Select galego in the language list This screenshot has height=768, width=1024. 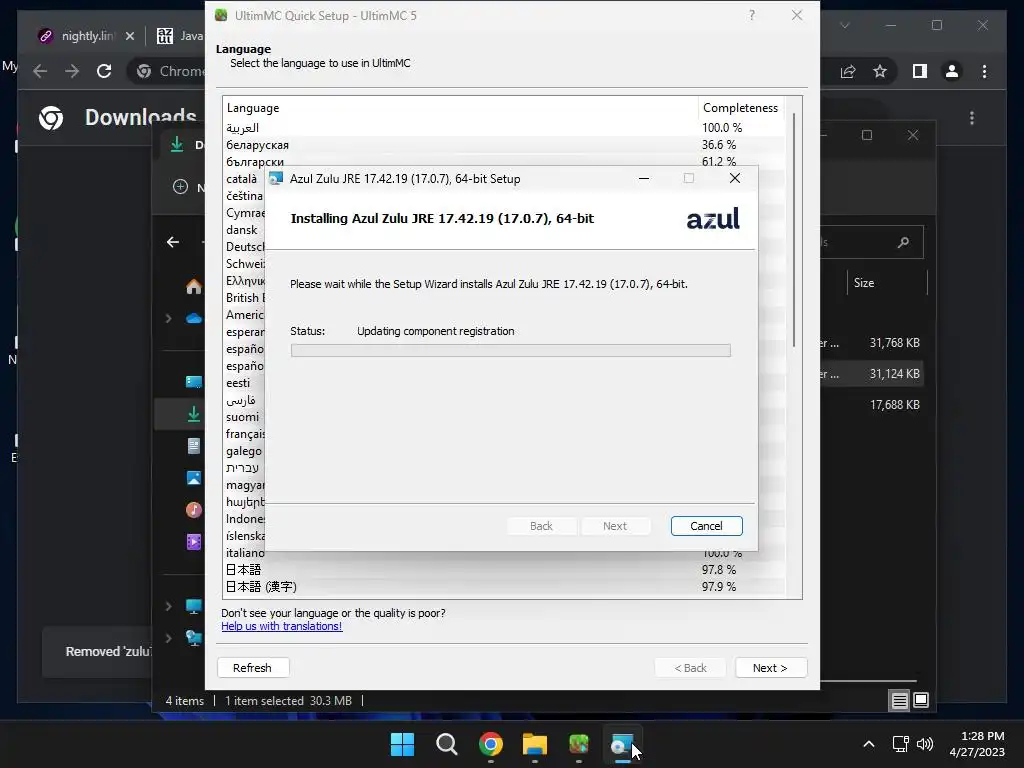(244, 451)
